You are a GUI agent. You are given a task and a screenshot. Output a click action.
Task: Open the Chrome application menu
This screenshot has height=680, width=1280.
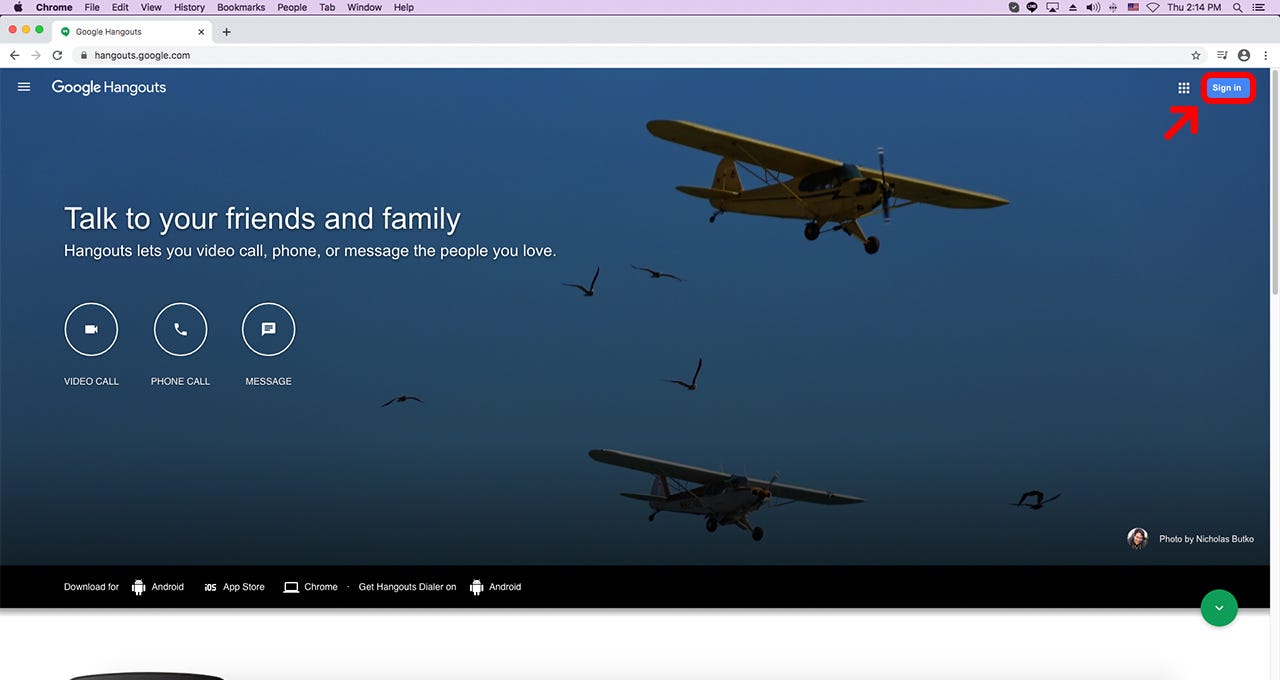[54, 7]
